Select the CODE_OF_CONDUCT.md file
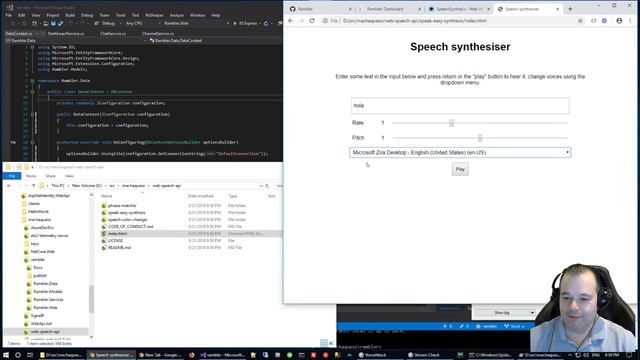The height and width of the screenshot is (360, 640). [130, 227]
